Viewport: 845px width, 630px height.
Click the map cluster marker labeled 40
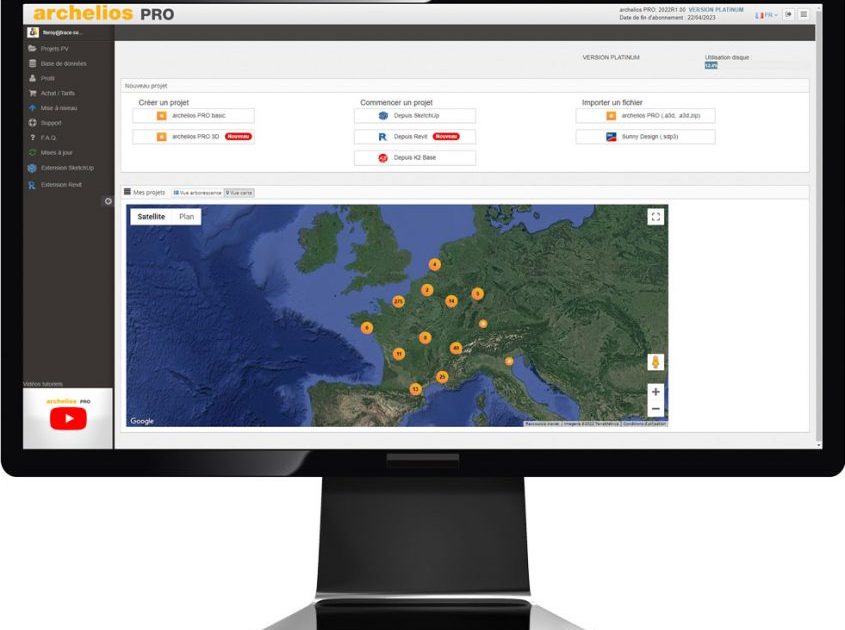pyautogui.click(x=456, y=348)
